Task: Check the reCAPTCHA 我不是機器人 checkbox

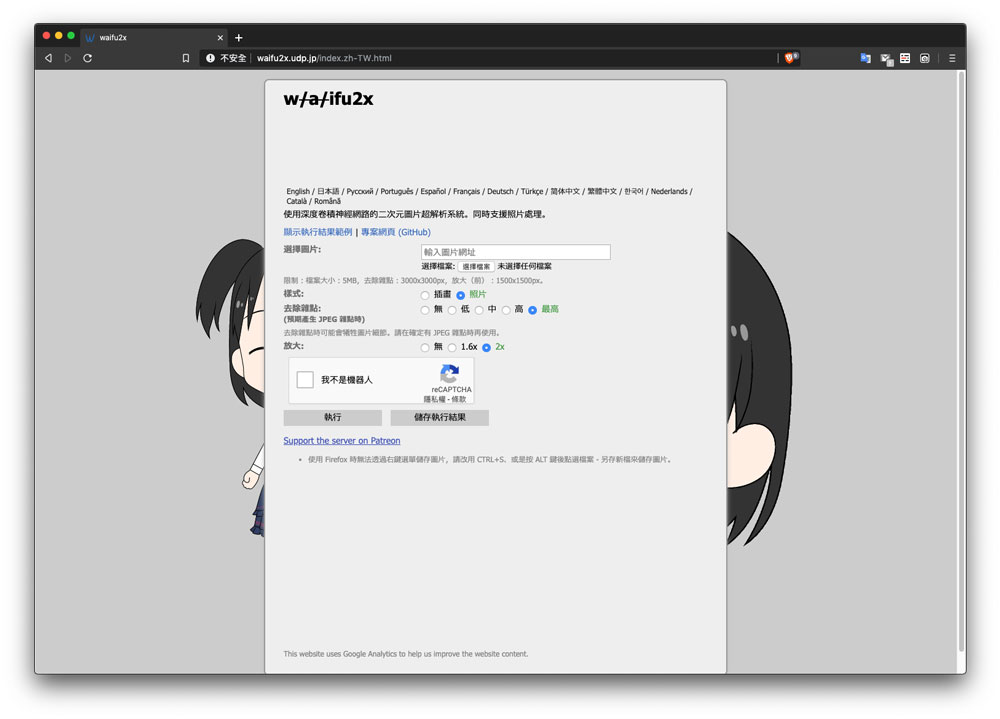Action: [305, 380]
